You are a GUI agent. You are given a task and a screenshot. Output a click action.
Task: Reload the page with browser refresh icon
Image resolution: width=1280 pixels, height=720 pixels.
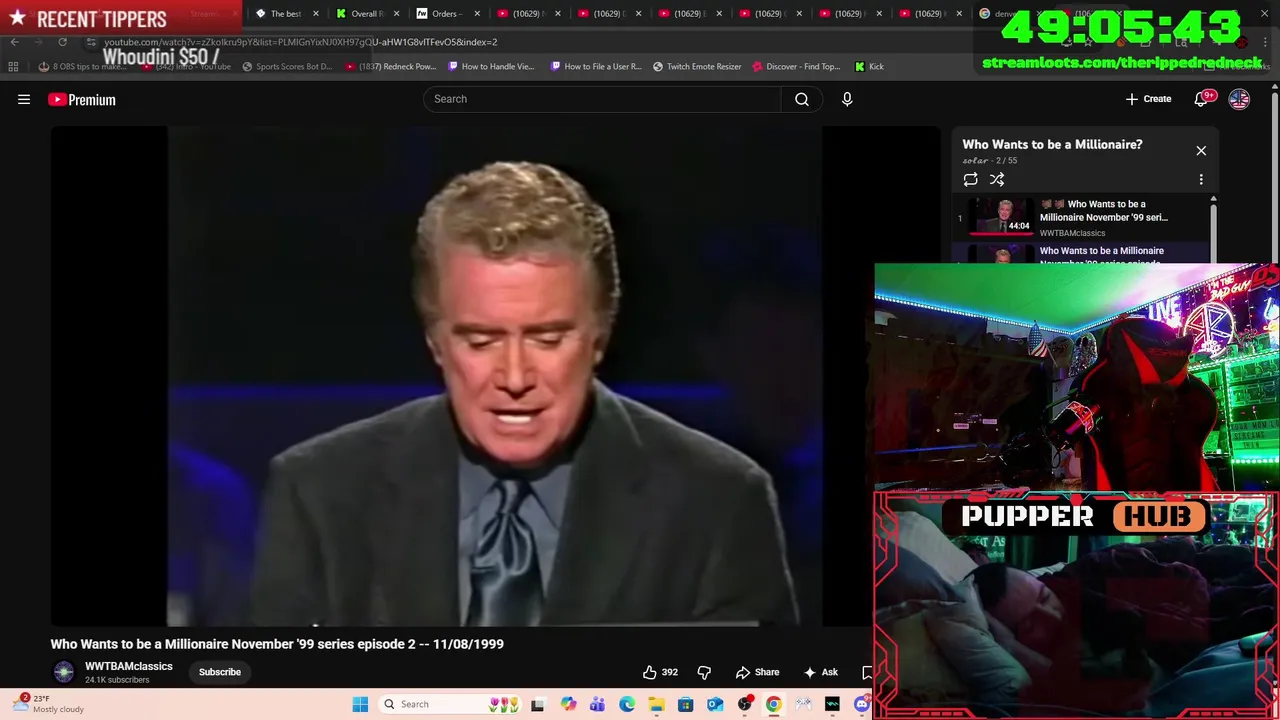point(62,42)
